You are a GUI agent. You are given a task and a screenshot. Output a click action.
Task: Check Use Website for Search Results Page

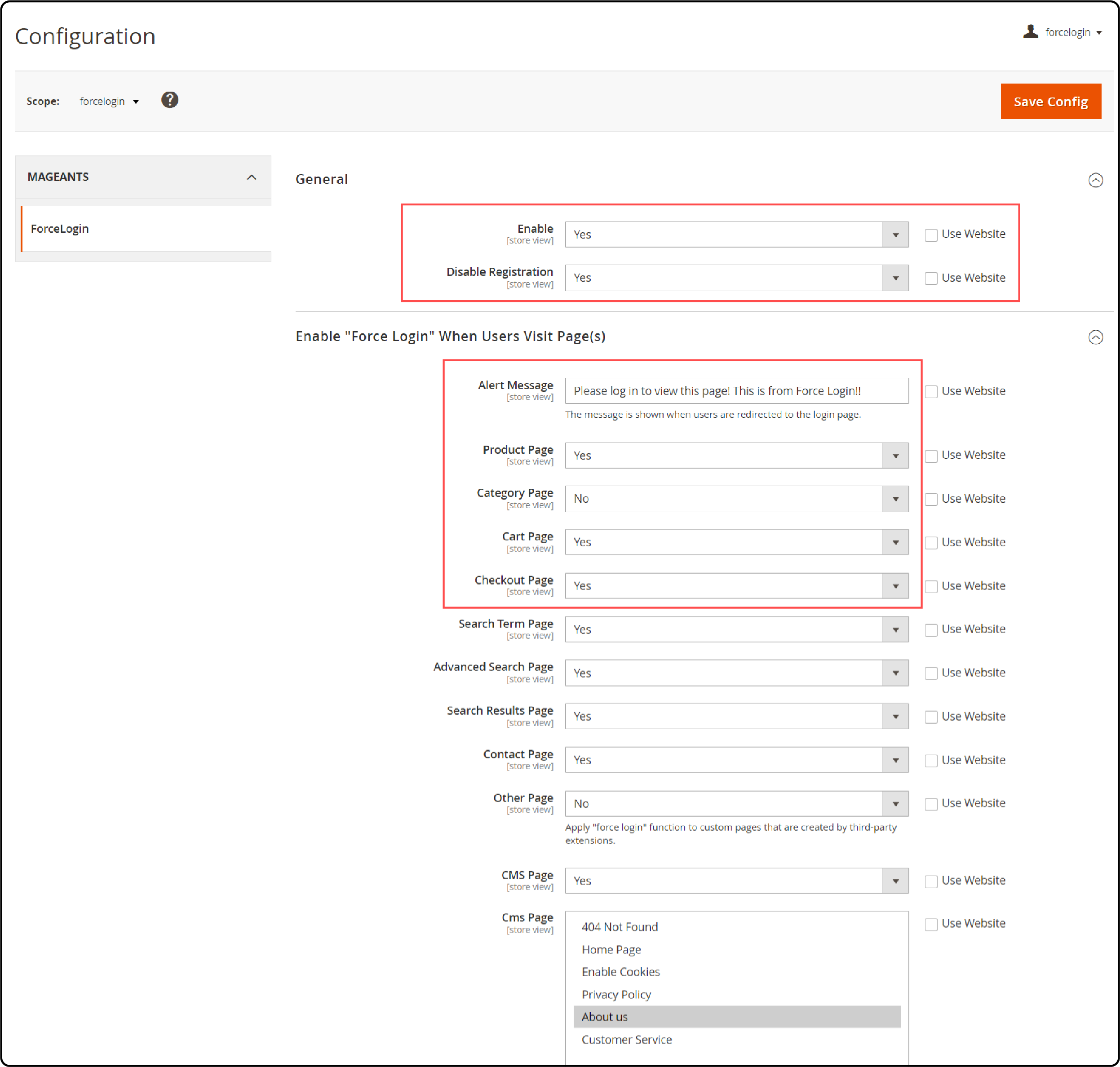(x=930, y=717)
